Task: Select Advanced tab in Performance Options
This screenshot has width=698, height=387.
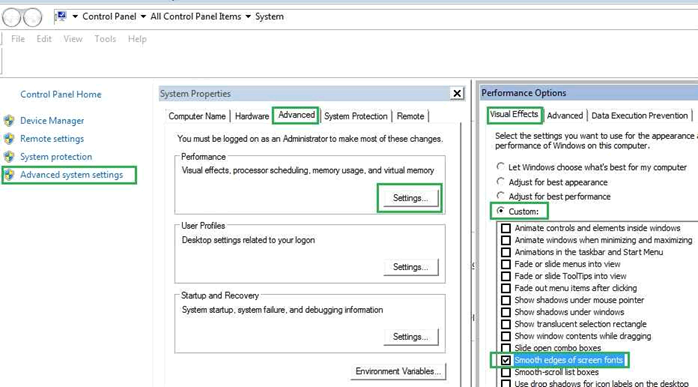Action: (565, 116)
